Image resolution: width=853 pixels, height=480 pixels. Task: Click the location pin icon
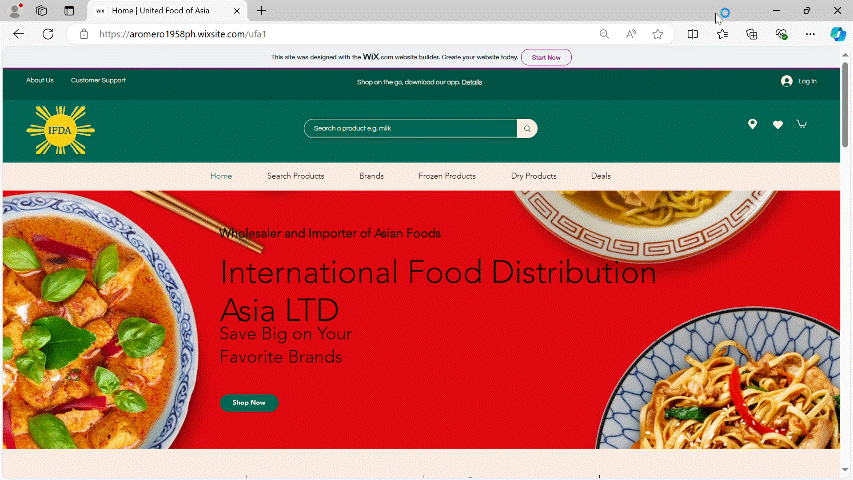click(752, 124)
